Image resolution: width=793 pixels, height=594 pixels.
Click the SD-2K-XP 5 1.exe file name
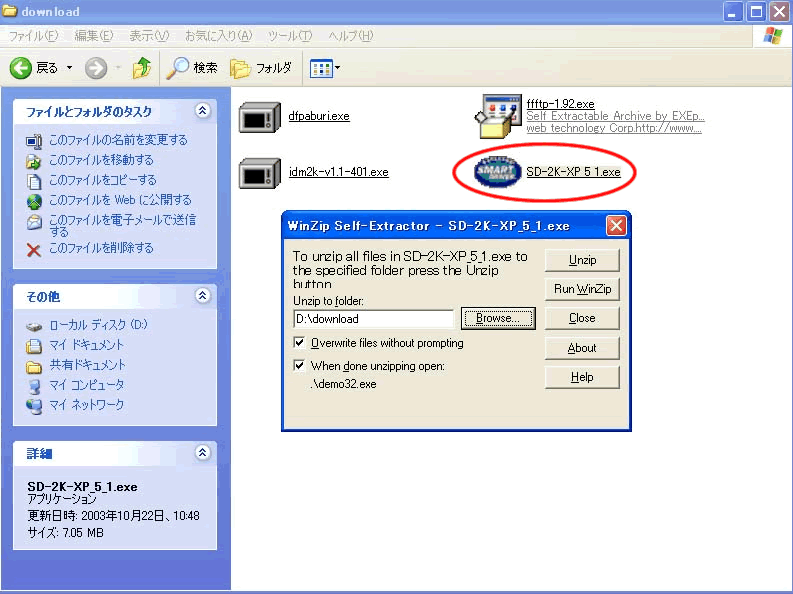(x=574, y=172)
